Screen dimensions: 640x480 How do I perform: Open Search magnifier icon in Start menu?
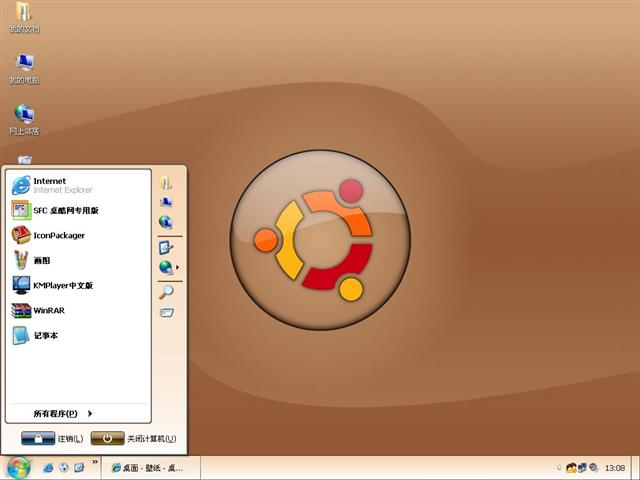click(166, 292)
